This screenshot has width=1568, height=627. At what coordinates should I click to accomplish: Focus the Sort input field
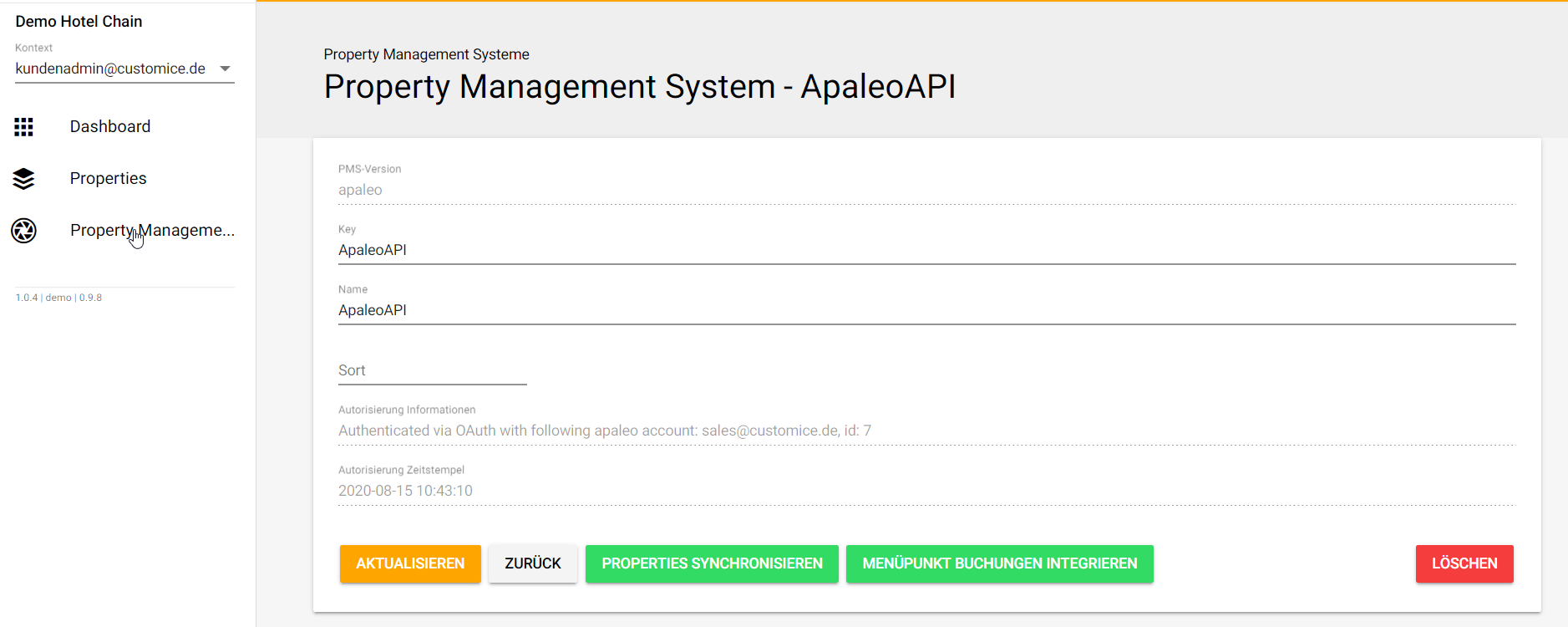point(432,370)
